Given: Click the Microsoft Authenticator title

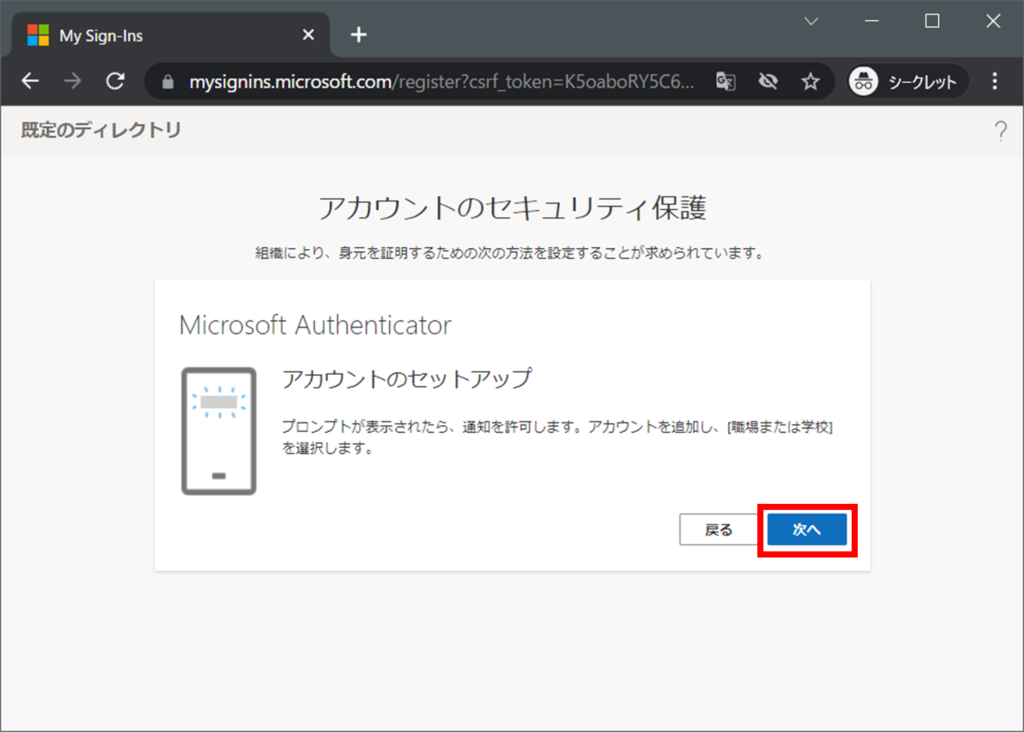Looking at the screenshot, I should 315,325.
